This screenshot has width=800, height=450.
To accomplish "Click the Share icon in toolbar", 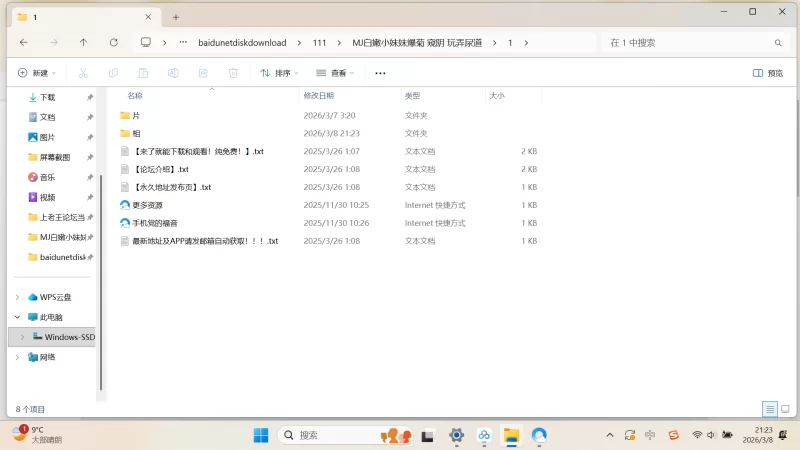I will click(203, 73).
